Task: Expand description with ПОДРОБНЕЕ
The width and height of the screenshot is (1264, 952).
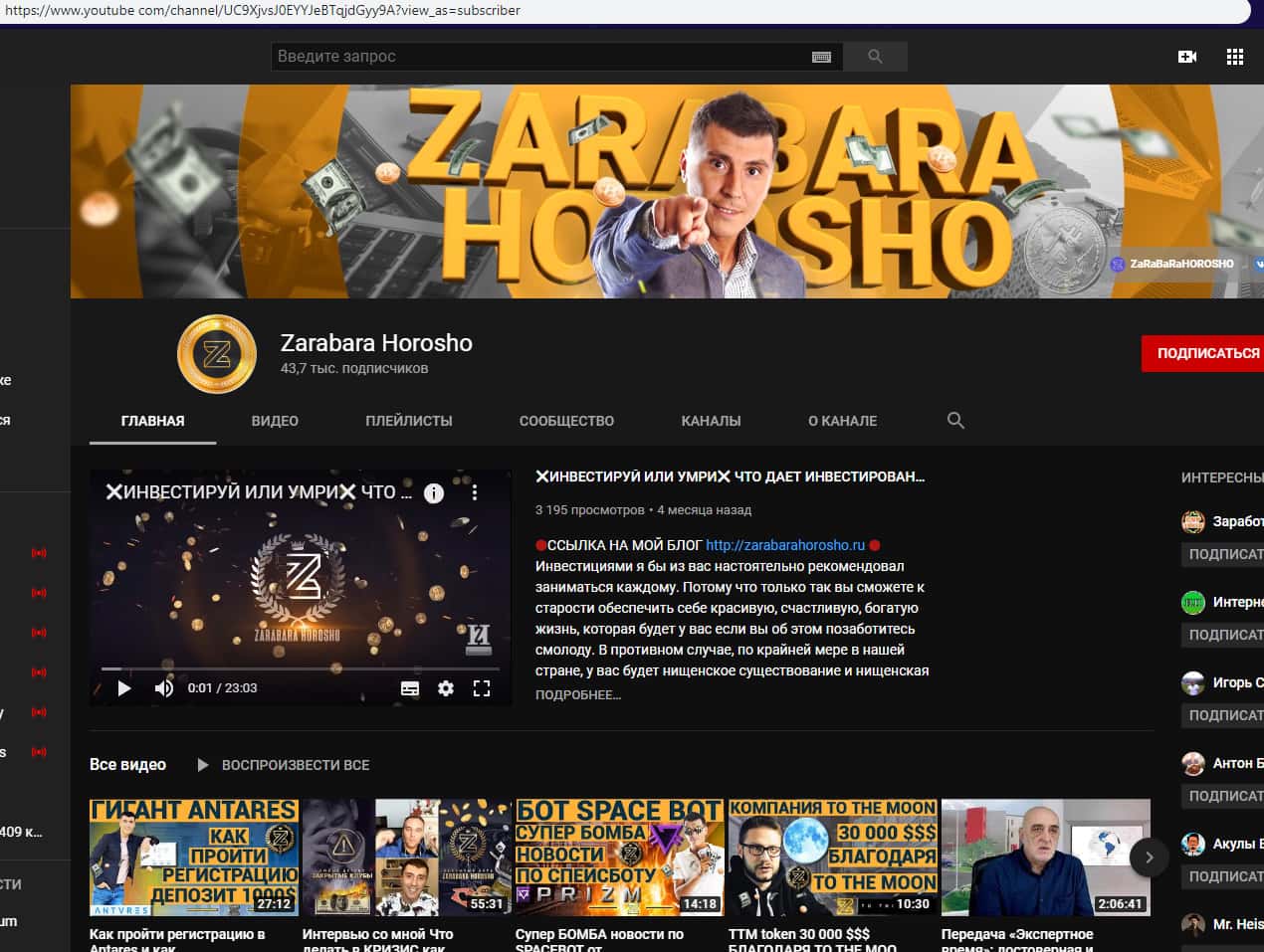Action: click(577, 694)
